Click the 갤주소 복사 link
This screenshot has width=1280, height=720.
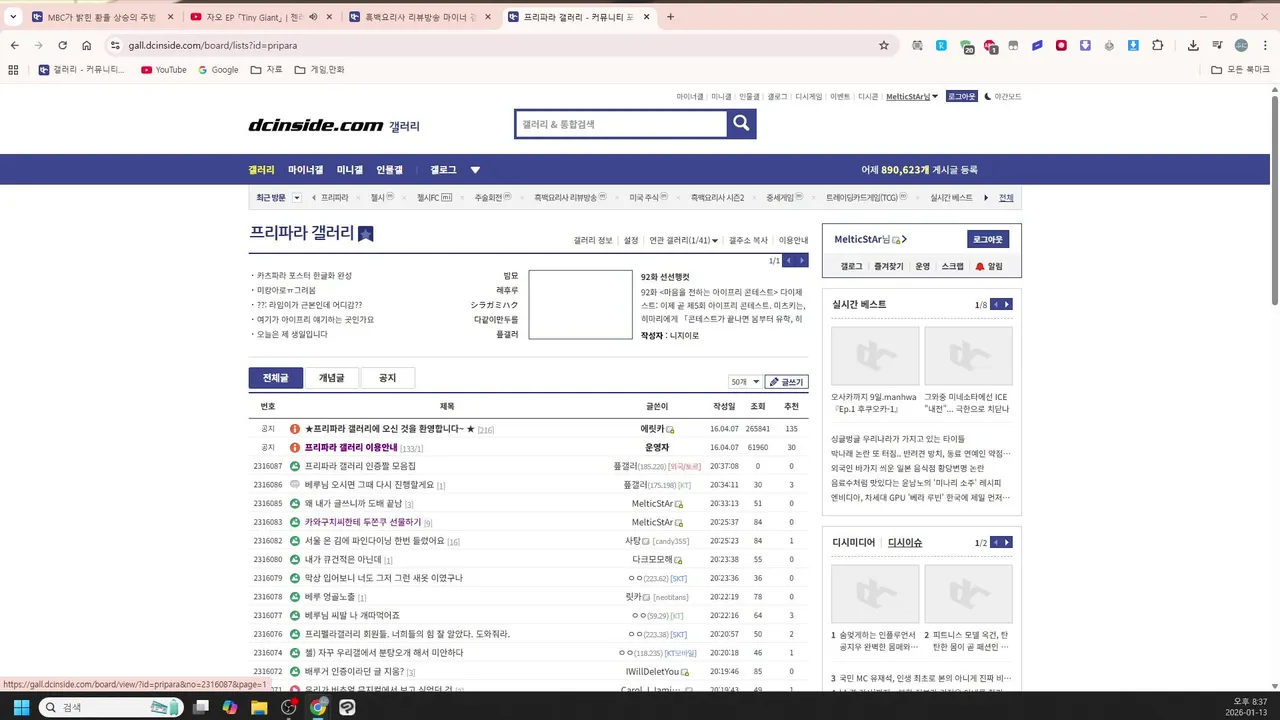tap(748, 240)
